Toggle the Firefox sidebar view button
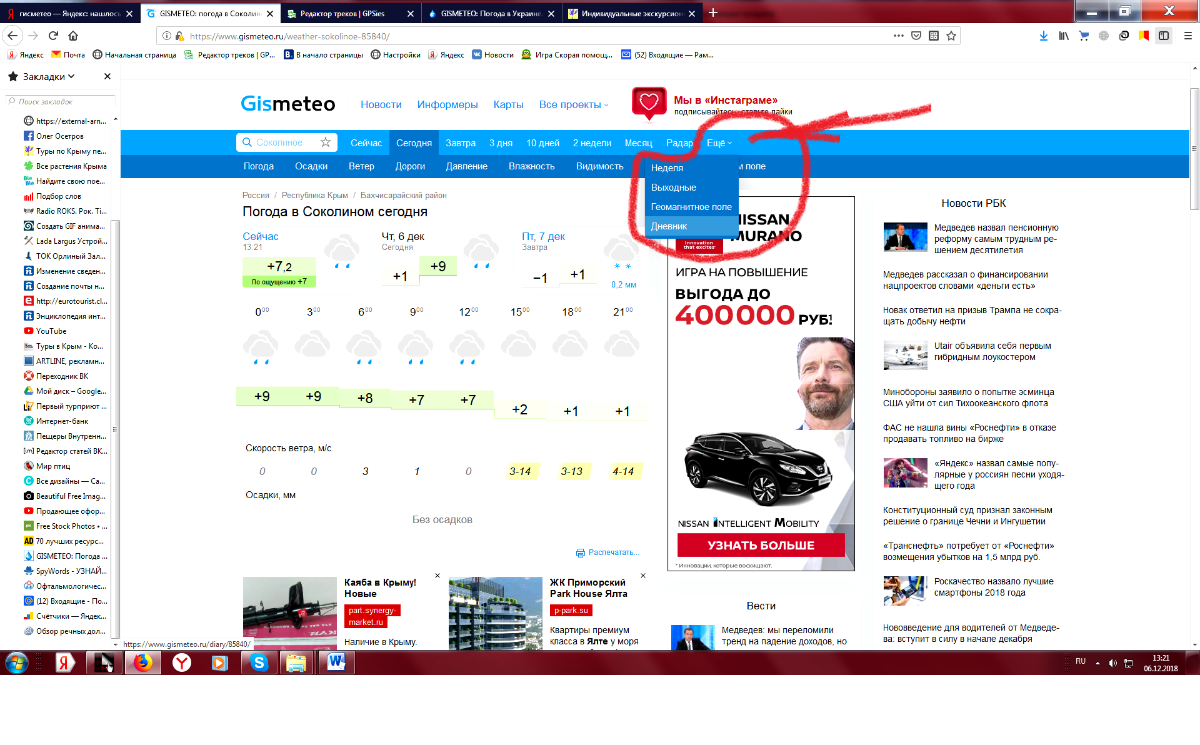This screenshot has height=745, width=1200. click(x=1164, y=35)
